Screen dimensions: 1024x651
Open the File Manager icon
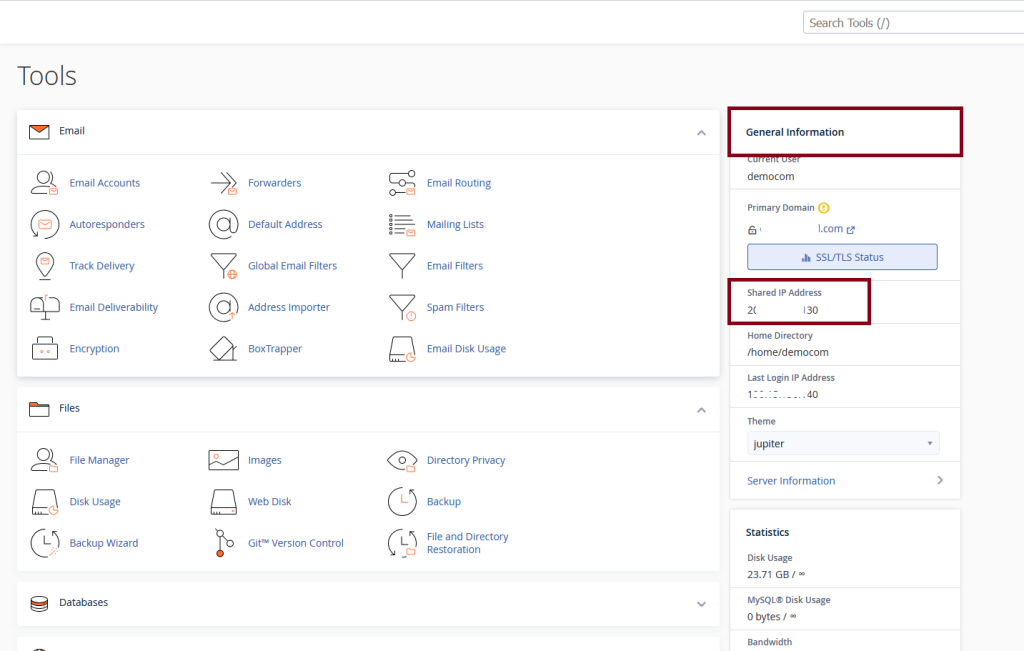(x=45, y=460)
